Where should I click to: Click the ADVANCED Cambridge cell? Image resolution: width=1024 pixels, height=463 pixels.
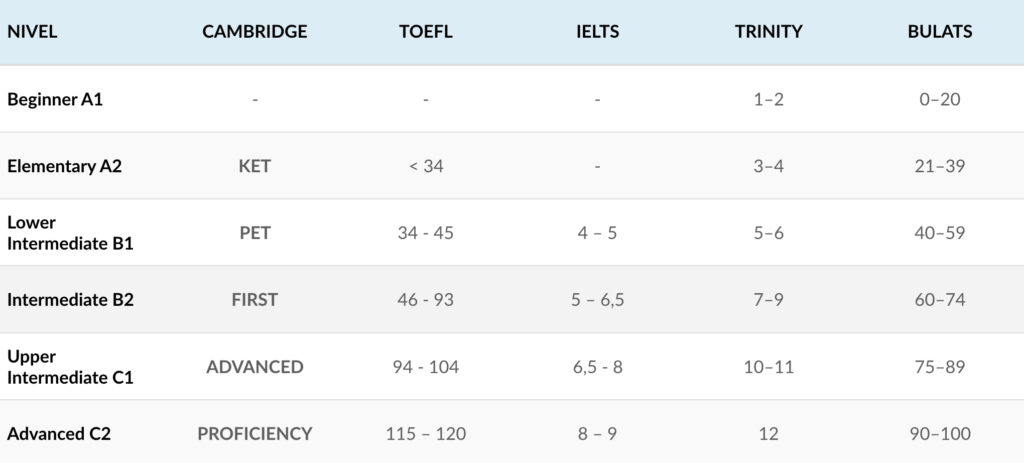click(255, 366)
